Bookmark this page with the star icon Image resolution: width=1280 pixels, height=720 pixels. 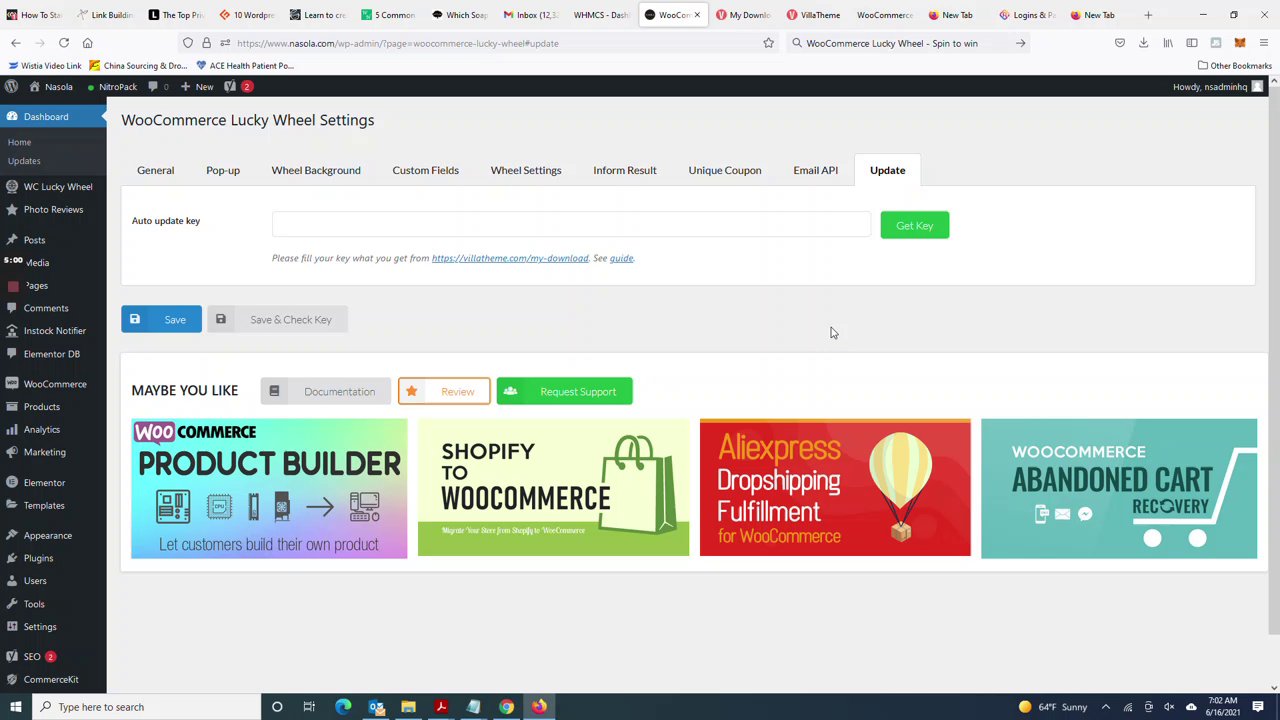pos(768,43)
